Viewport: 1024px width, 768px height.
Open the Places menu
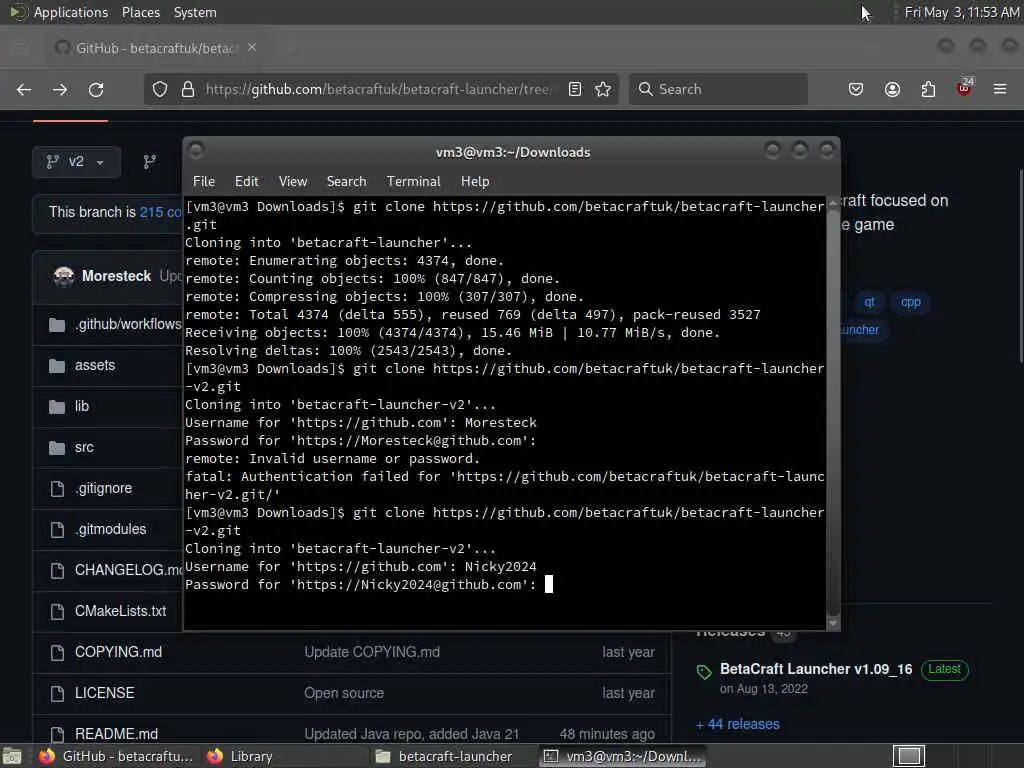pos(140,12)
